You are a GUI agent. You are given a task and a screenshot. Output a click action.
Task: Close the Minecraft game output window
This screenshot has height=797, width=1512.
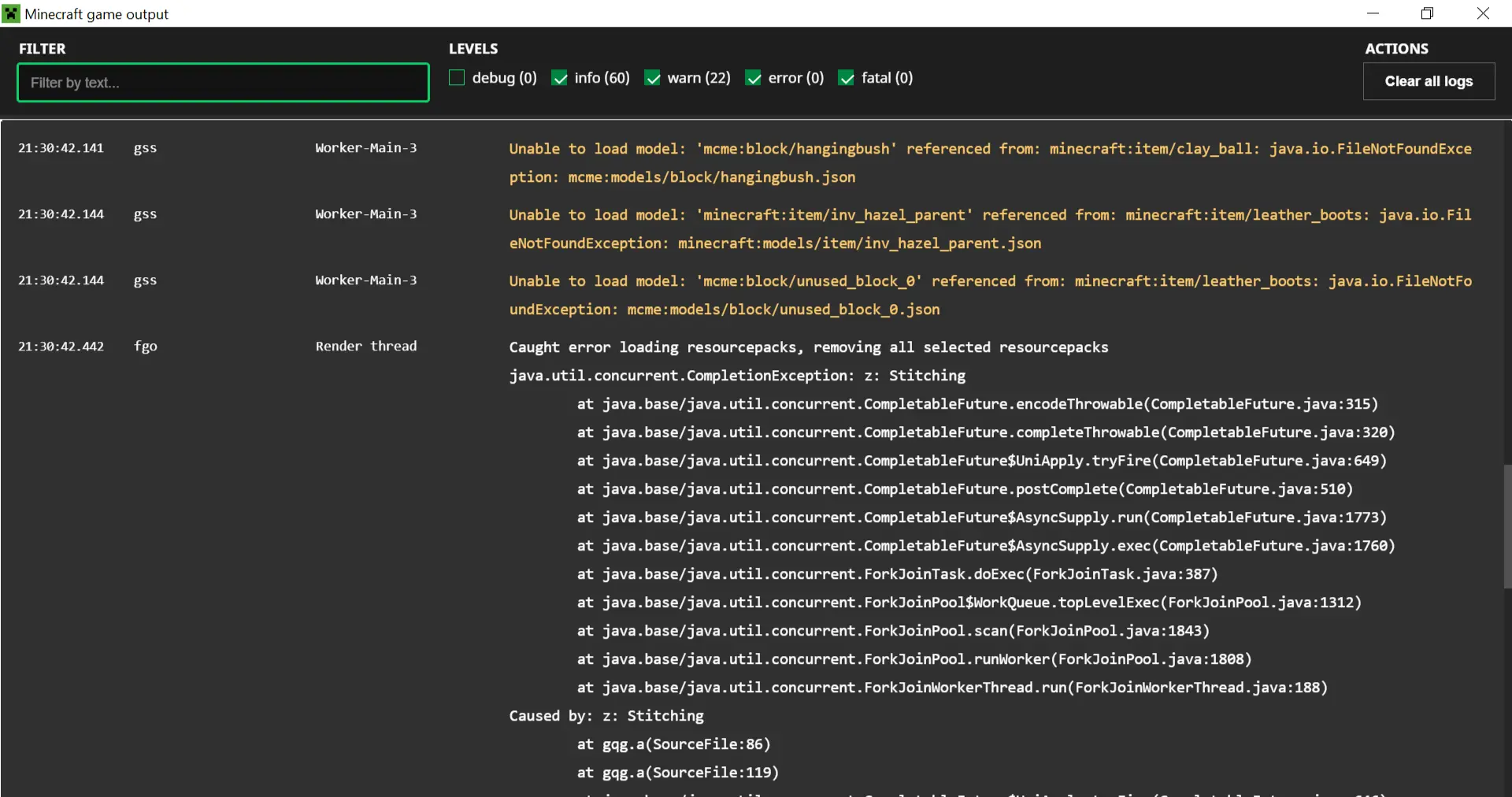pos(1483,13)
